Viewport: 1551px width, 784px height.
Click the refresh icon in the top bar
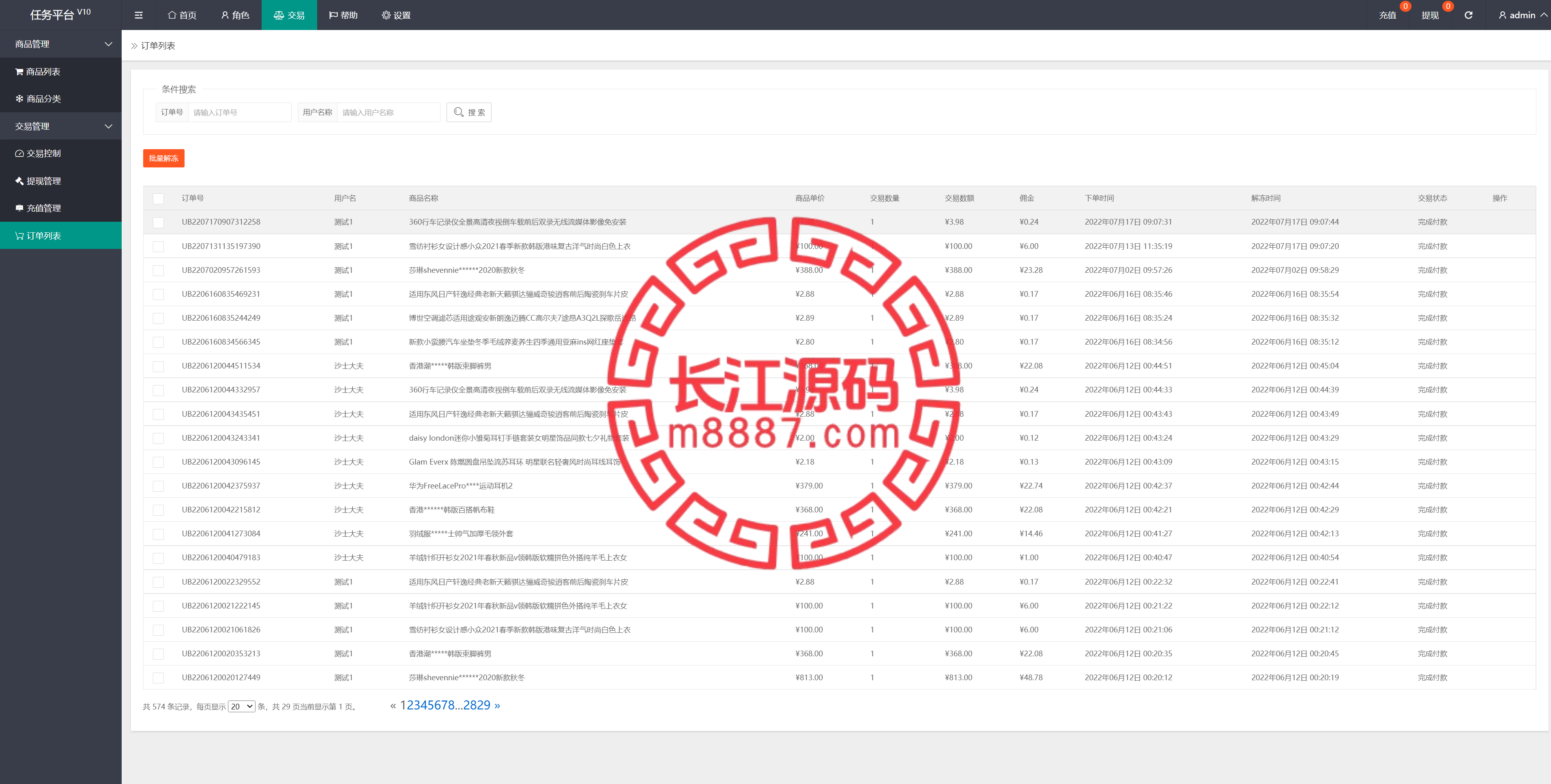[1469, 15]
